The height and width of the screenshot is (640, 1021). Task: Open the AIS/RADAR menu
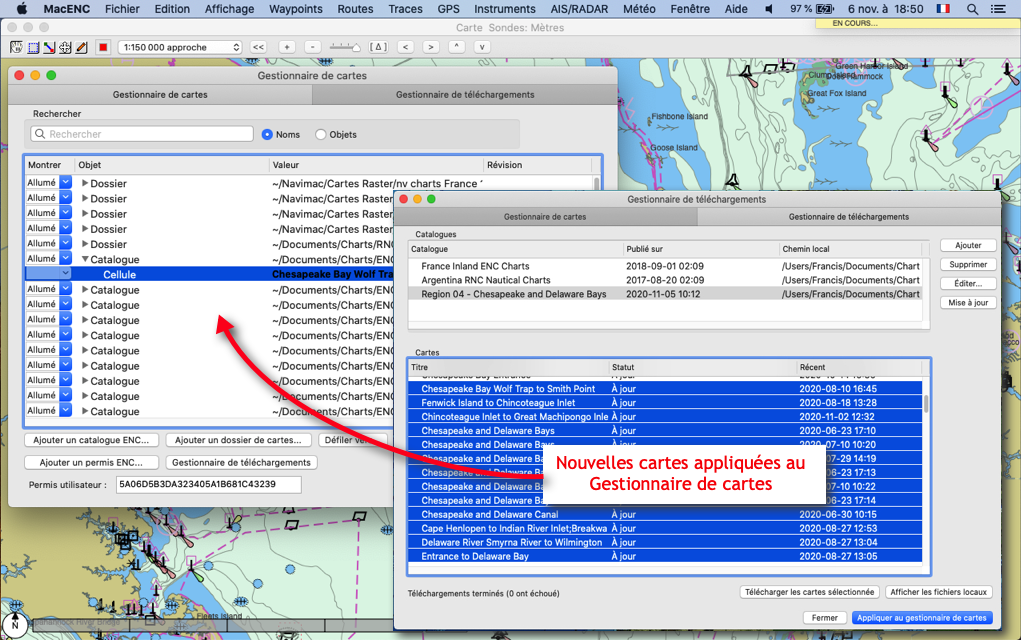[579, 9]
